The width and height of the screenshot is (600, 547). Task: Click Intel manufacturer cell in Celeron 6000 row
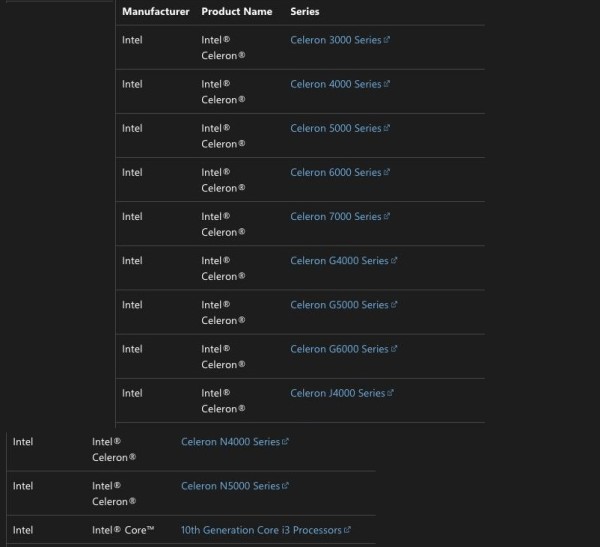pyautogui.click(x=132, y=173)
